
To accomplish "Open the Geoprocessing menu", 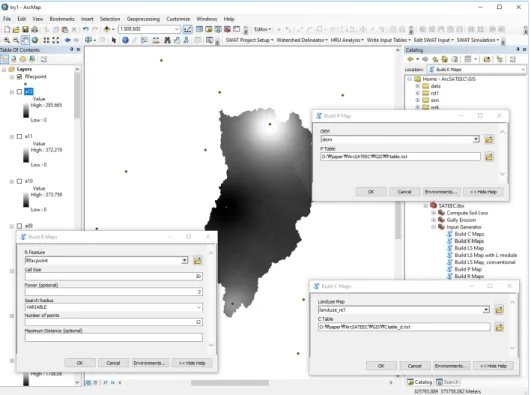I will click(x=143, y=19).
